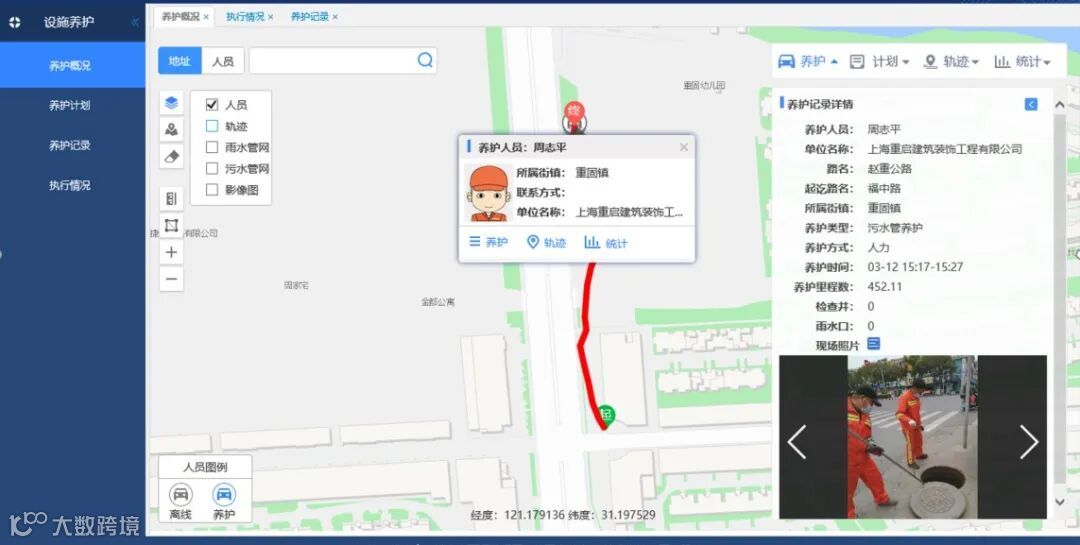Open 执行情况 in sidebar menu
This screenshot has width=1080, height=545.
(72, 185)
